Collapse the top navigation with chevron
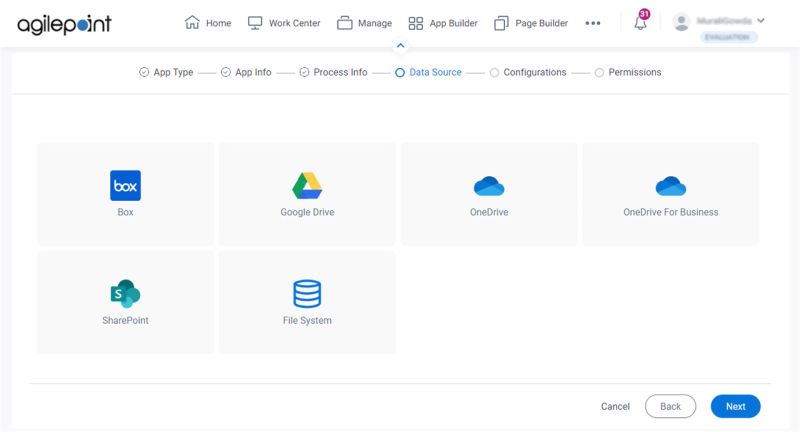The height and width of the screenshot is (432, 800). [x=401, y=46]
